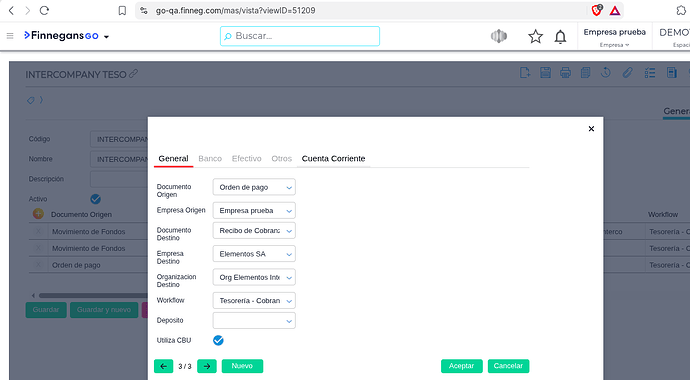The width and height of the screenshot is (690, 380).
Task: Expand the Workflow dropdown
Action: [254, 300]
